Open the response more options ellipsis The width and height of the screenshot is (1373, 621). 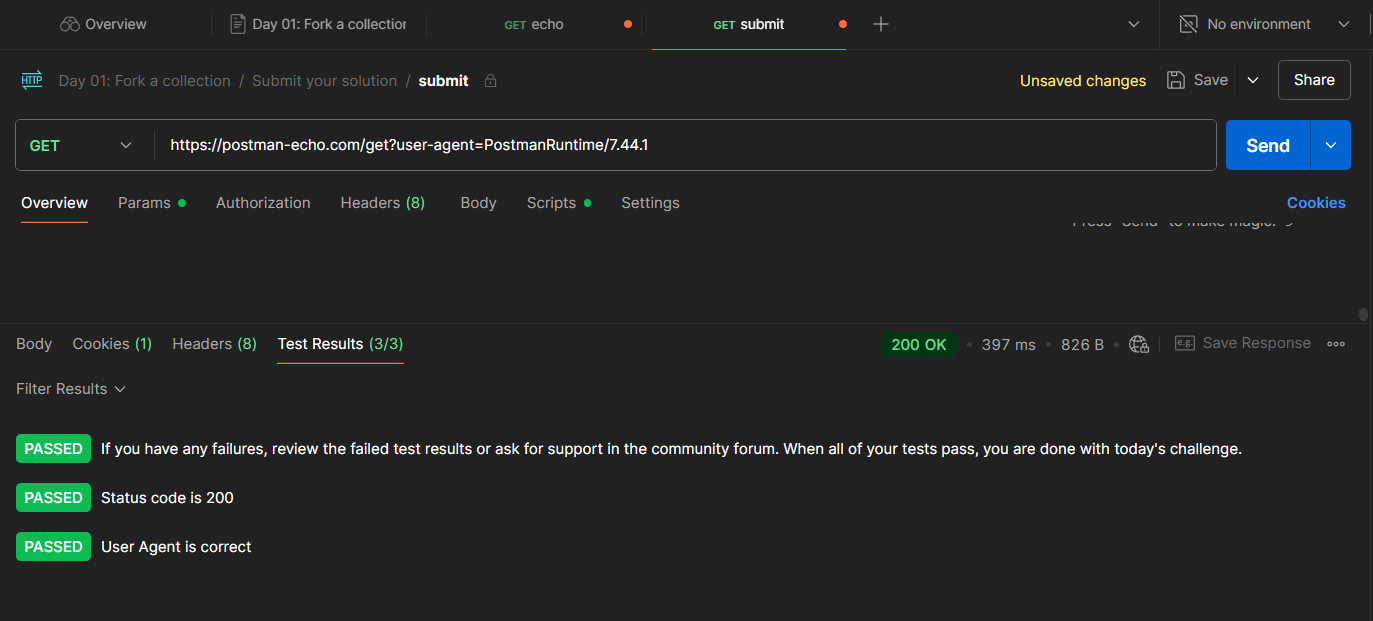[1336, 344]
